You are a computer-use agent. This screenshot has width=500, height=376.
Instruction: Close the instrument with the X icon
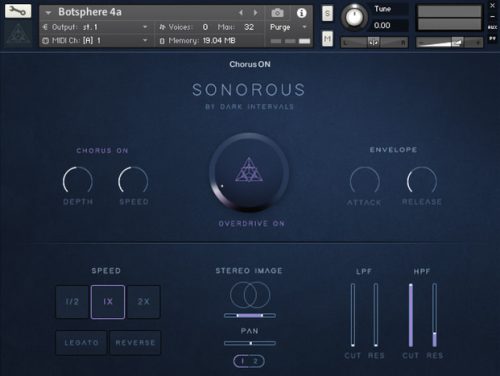(x=493, y=5)
